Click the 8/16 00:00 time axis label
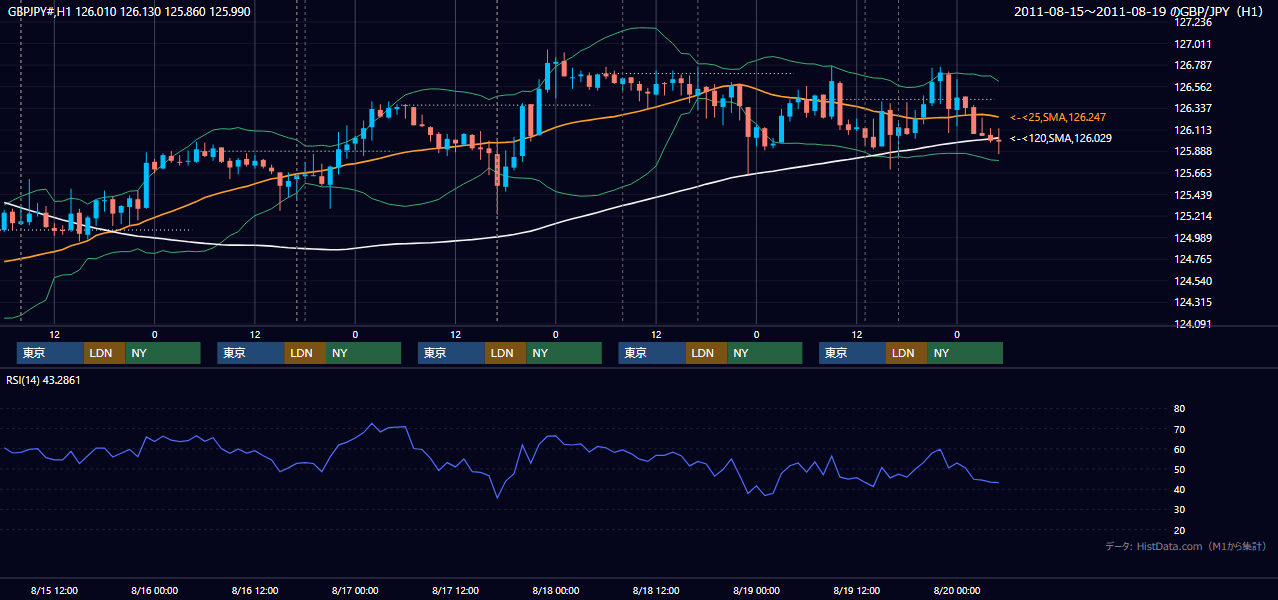Screen dimensions: 1278x600 click(154, 590)
